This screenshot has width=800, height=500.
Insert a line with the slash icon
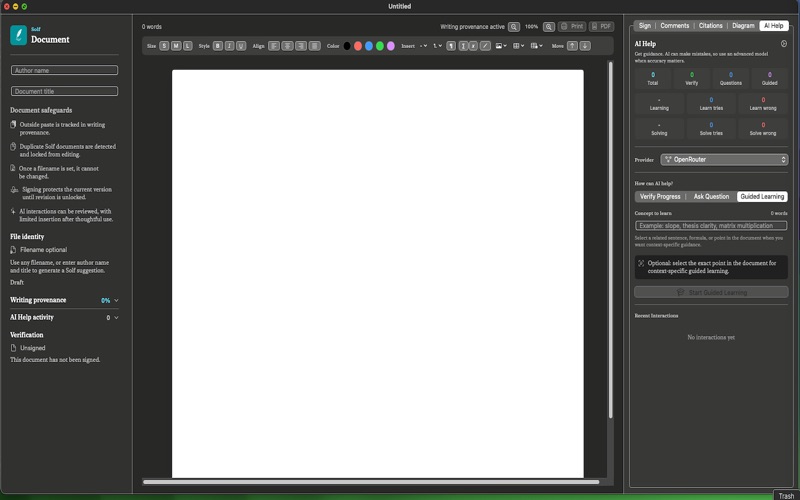point(485,46)
